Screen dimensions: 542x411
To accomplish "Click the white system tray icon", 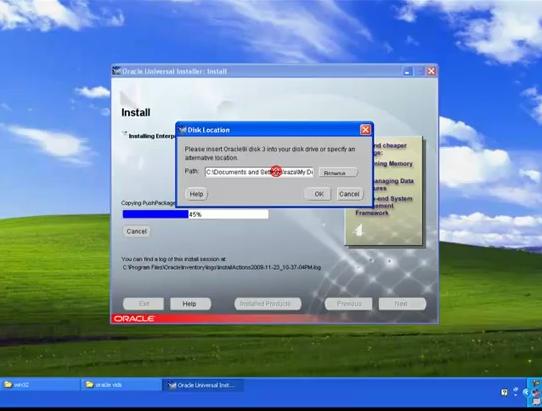I will 504,392.
